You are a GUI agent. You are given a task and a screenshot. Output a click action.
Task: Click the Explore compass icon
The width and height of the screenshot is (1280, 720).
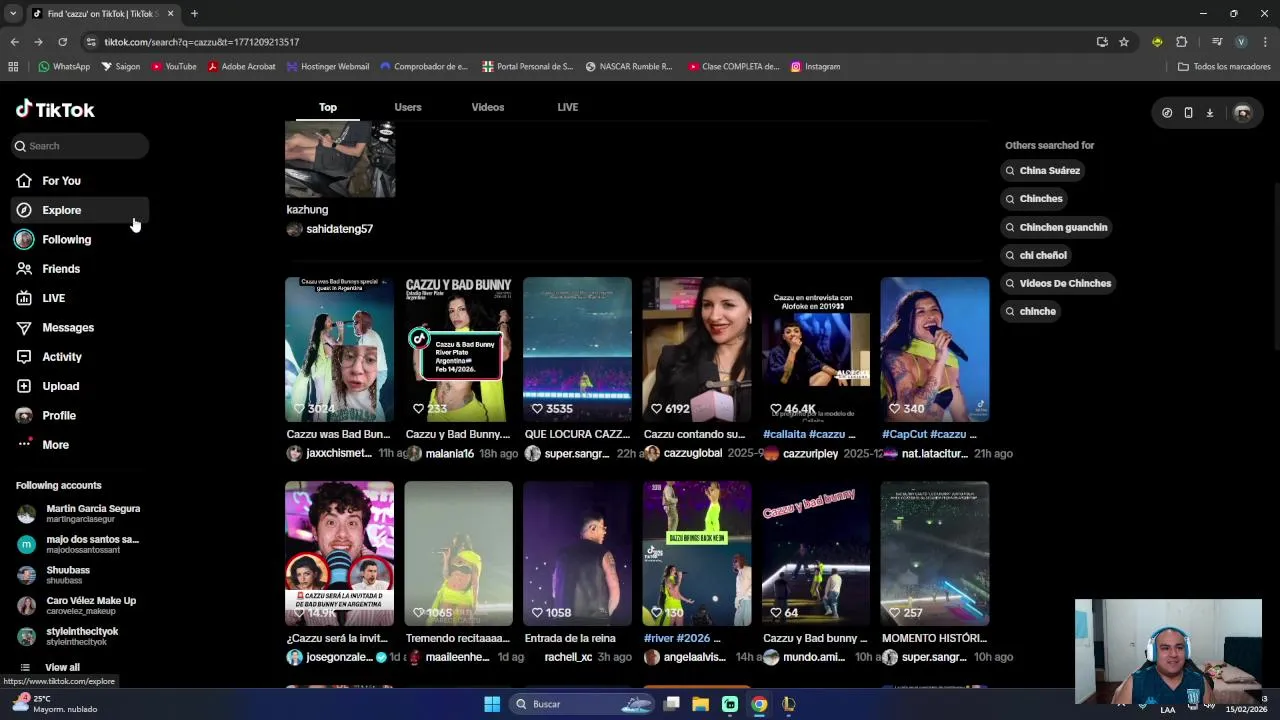[24, 210]
